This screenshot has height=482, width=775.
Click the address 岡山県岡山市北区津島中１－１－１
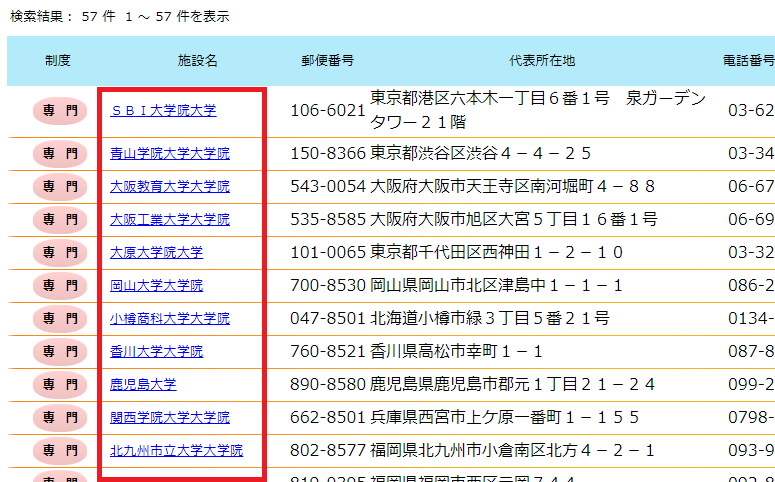496,286
